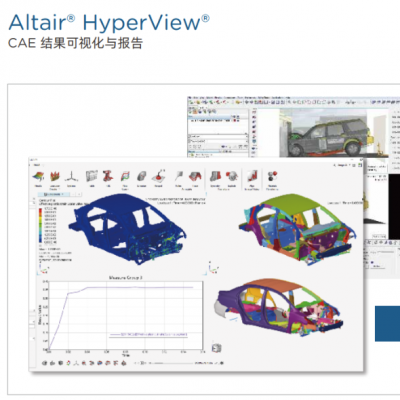Open the first combo box in the back window panel
Screen dimensions: 400x400
[218, 137]
